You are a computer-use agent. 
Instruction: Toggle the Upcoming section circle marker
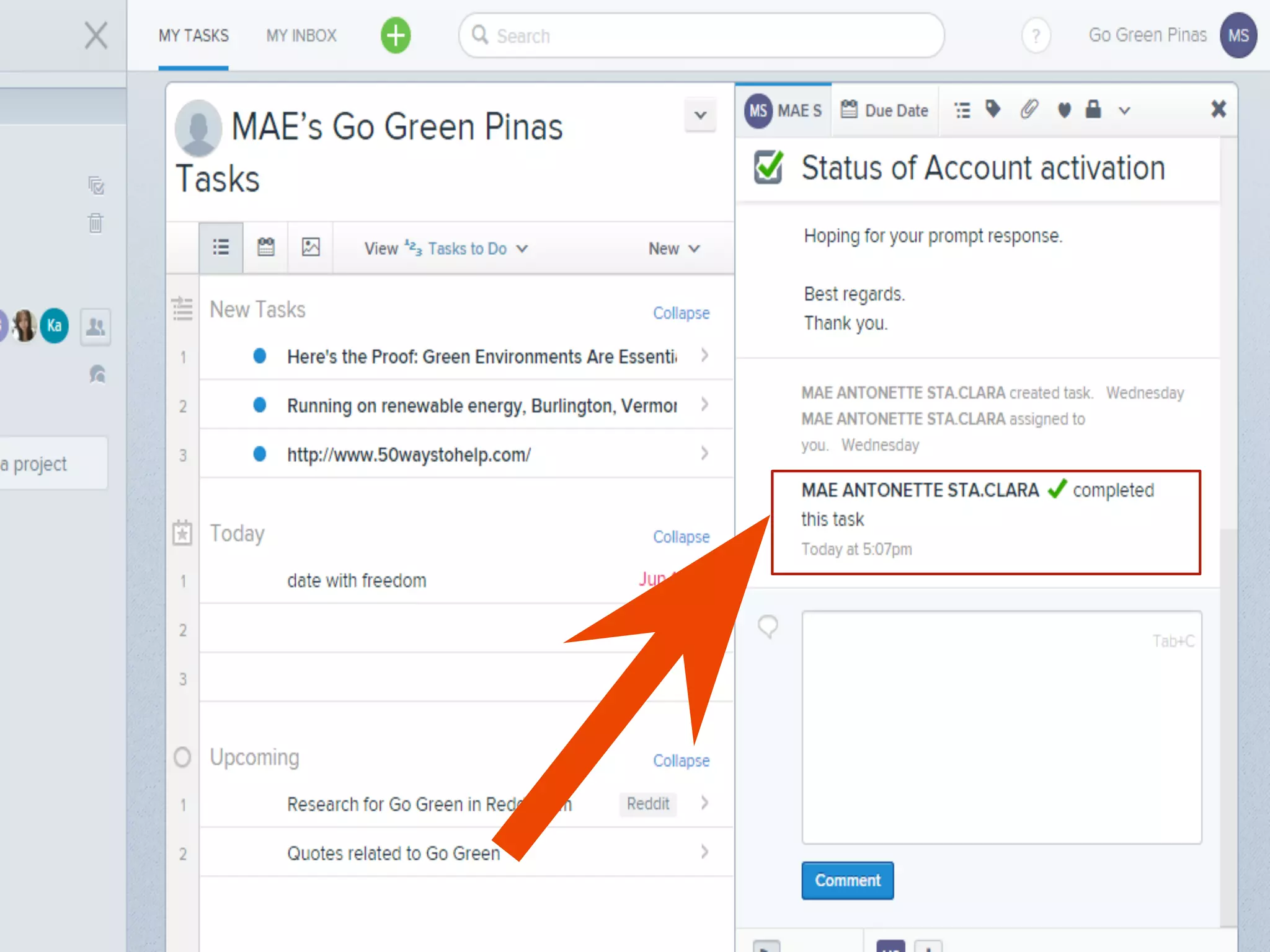pyautogui.click(x=182, y=757)
